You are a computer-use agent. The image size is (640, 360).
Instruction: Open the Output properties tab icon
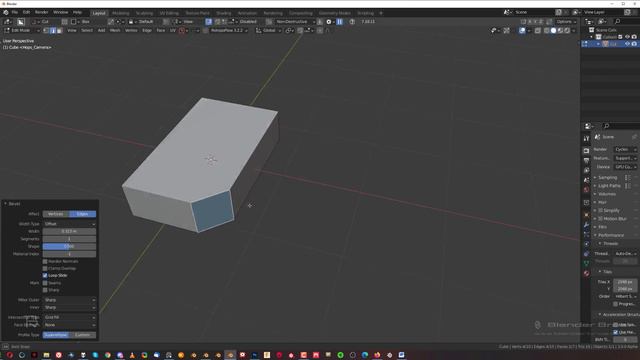[587, 160]
